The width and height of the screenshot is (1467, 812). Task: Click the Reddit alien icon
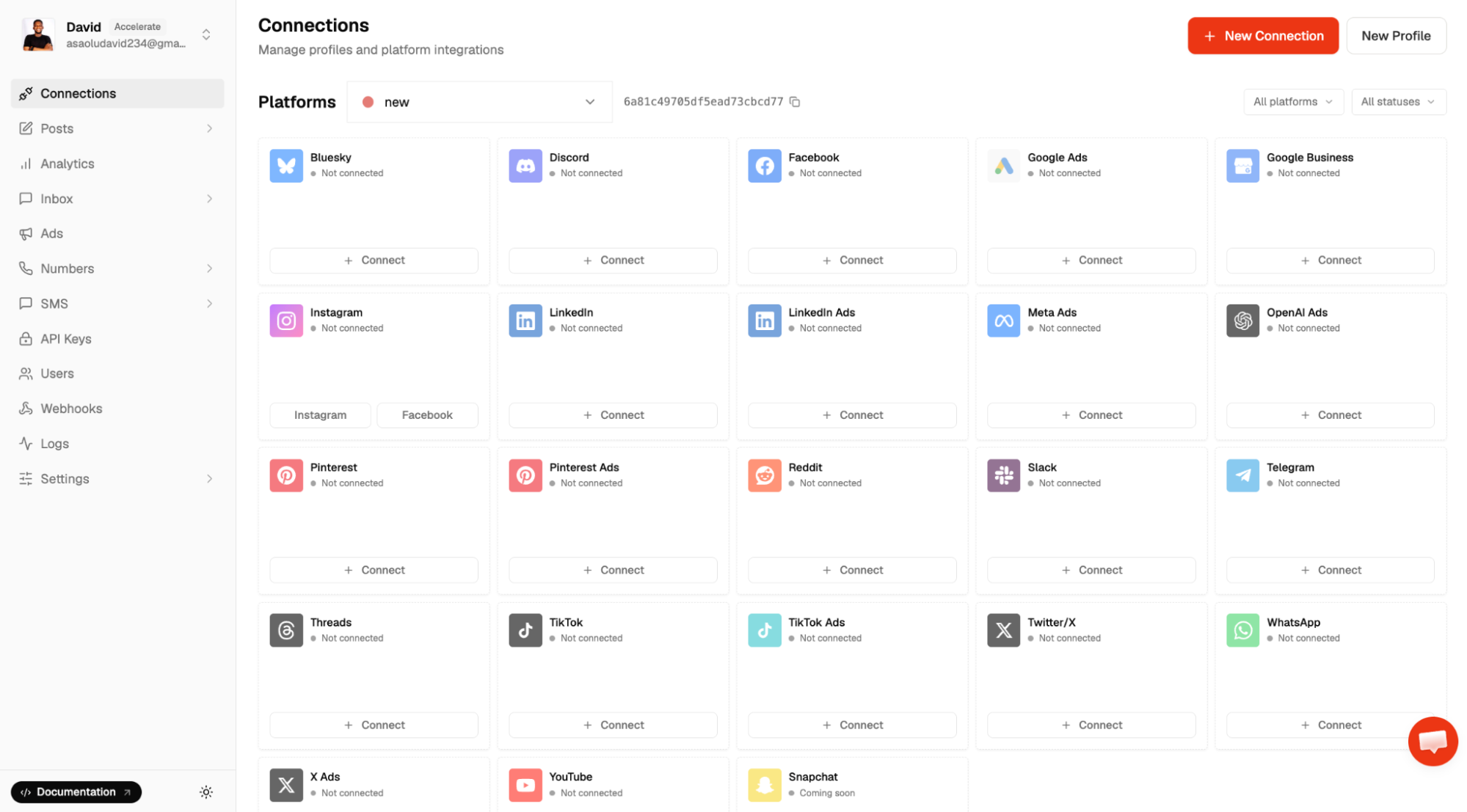(x=765, y=475)
